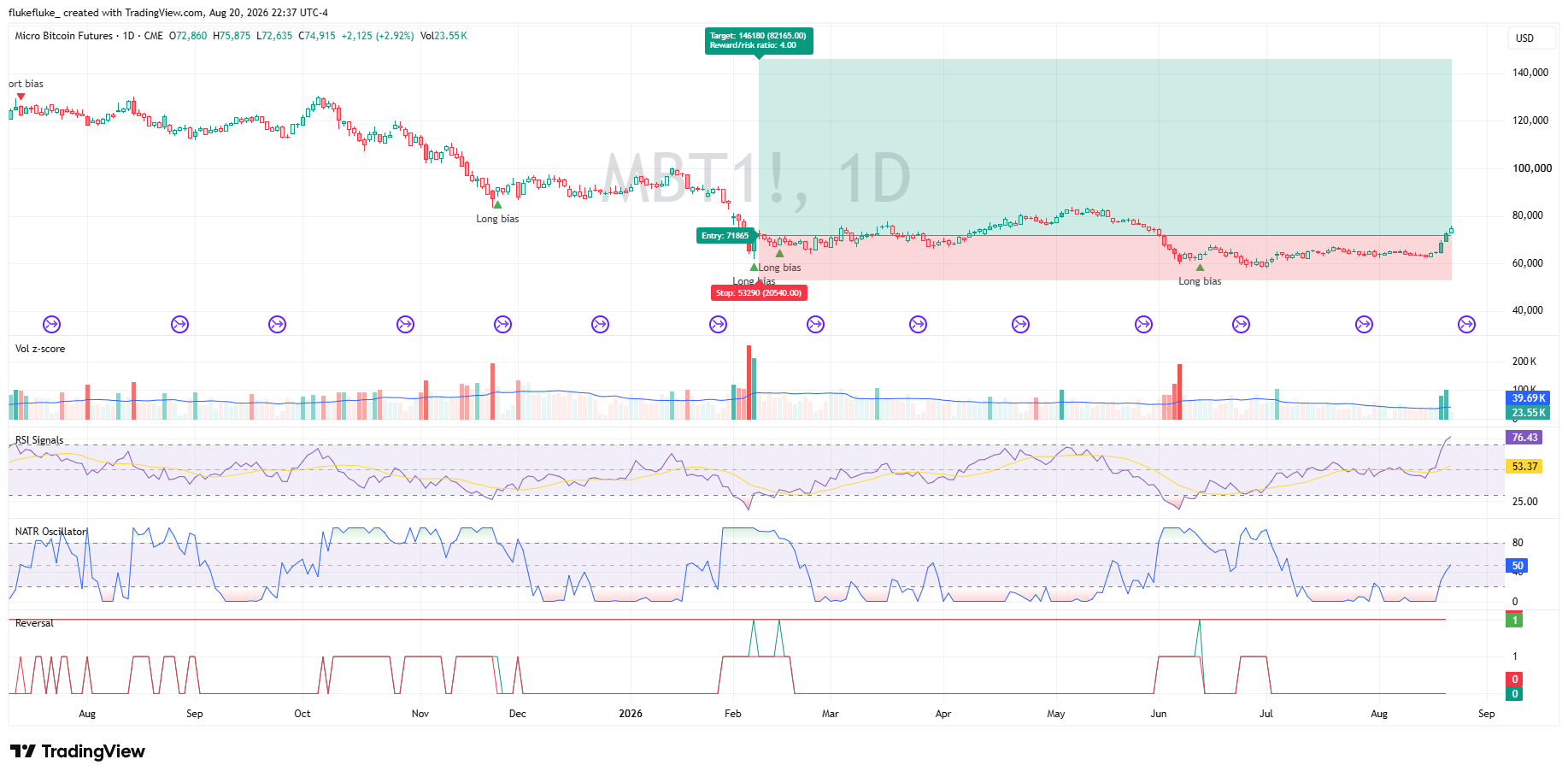
Task: Click the green Long bias triangle near Dec
Action: click(x=497, y=204)
